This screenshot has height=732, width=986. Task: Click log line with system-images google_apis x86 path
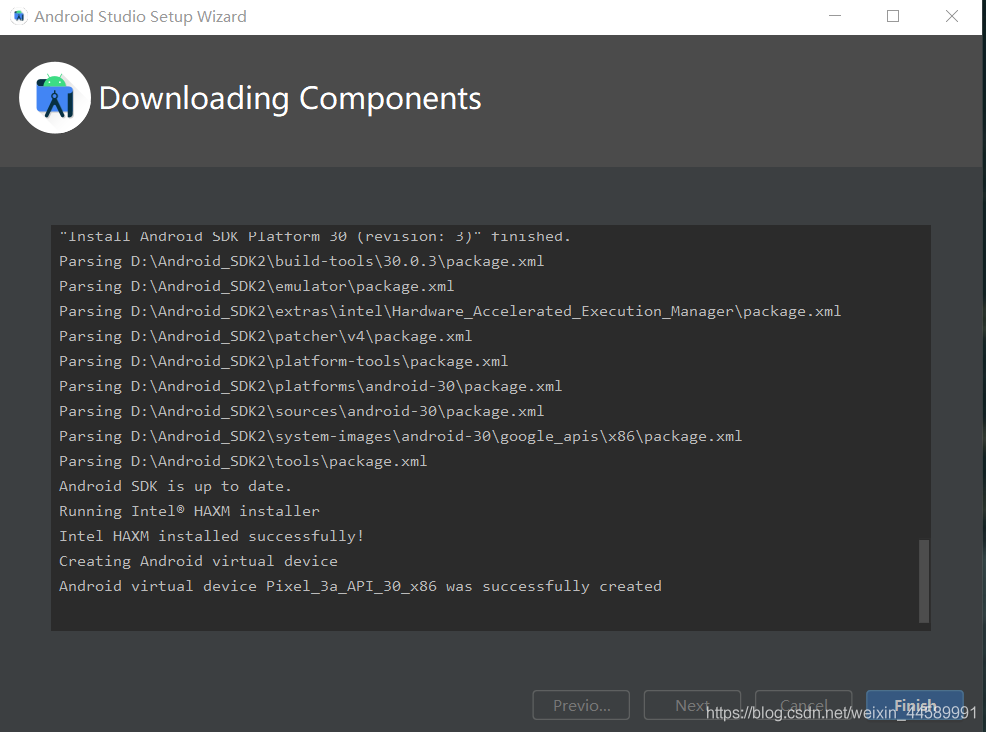[401, 436]
